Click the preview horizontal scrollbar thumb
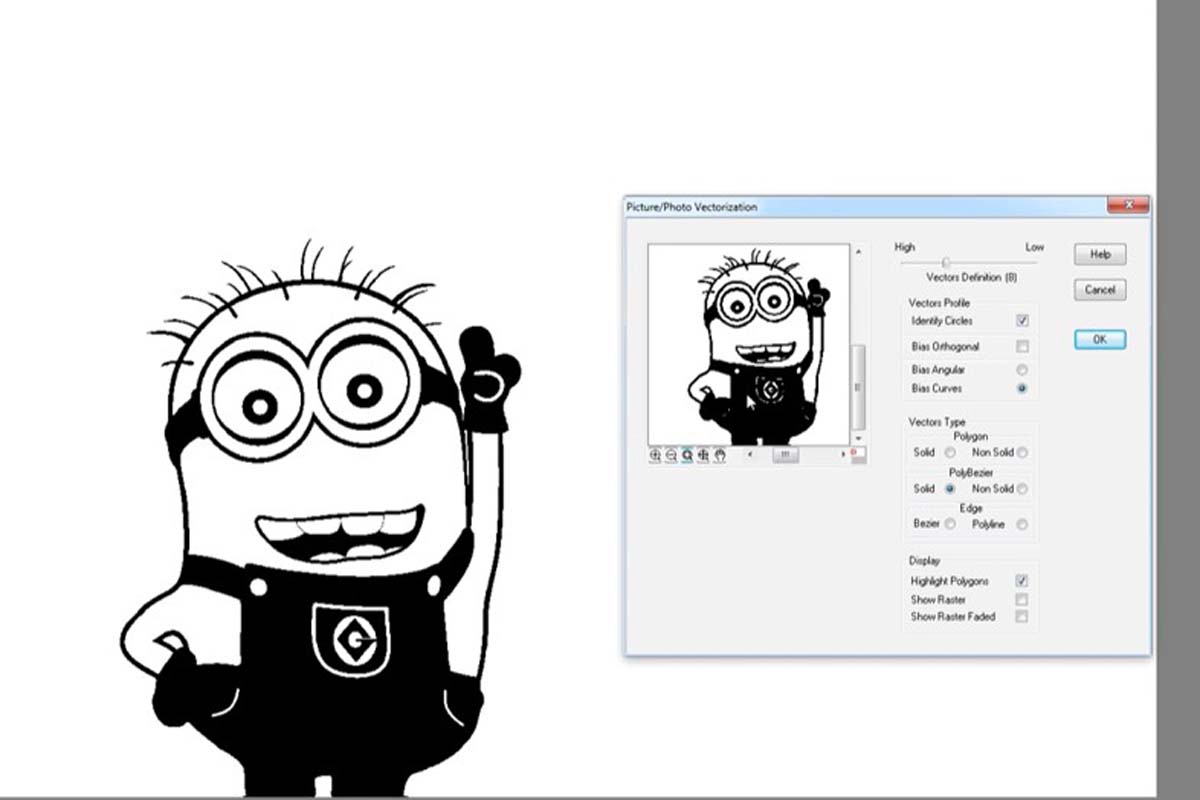This screenshot has height=800, width=1200. 785,455
